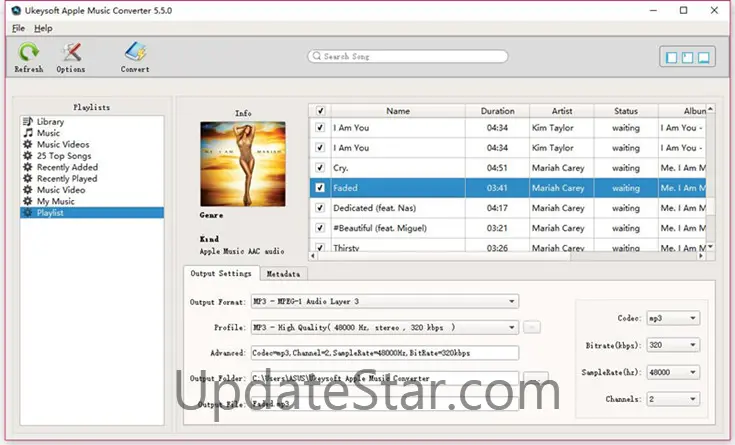The image size is (735, 445).
Task: Open the Help menu
Action: (x=43, y=28)
